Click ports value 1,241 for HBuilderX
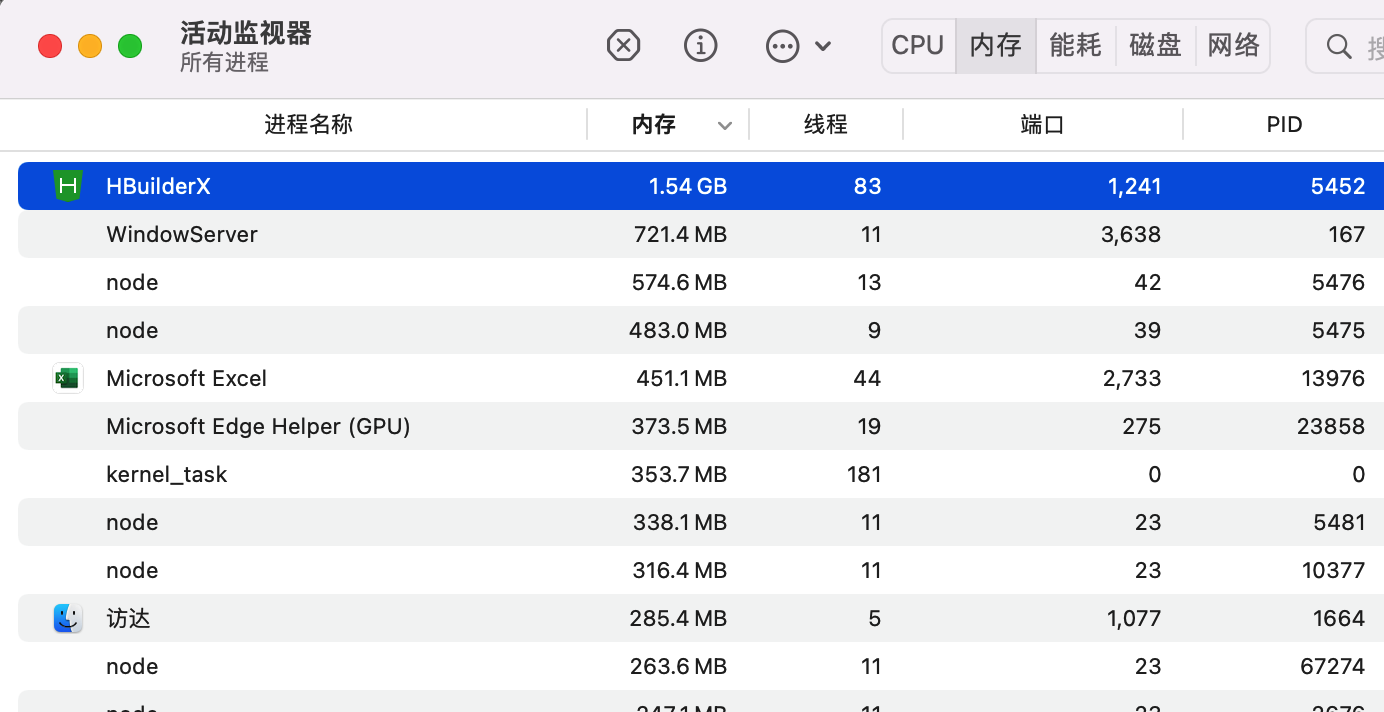This screenshot has height=712, width=1384. [x=1134, y=186]
